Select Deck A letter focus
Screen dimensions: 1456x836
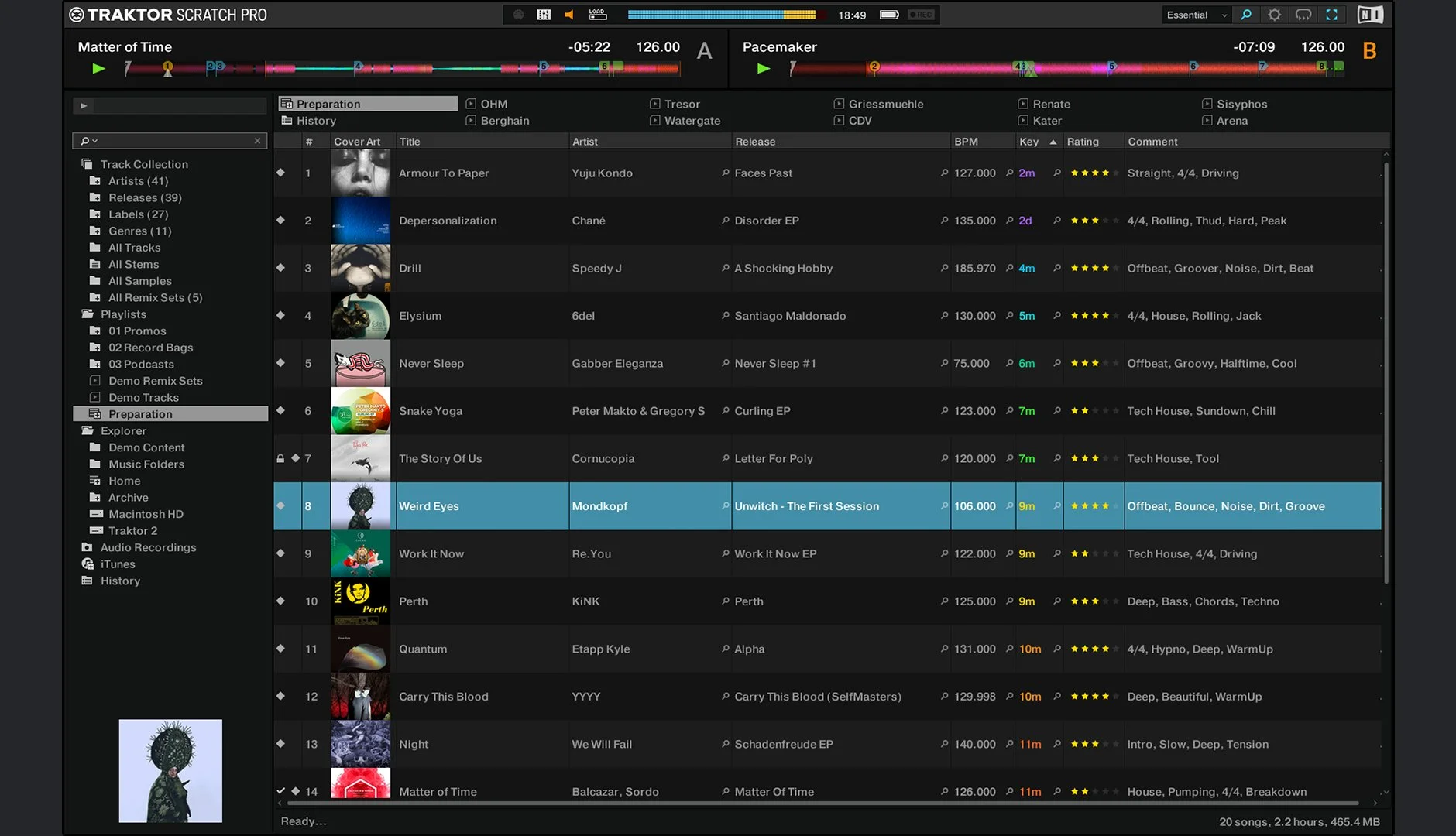coord(704,51)
